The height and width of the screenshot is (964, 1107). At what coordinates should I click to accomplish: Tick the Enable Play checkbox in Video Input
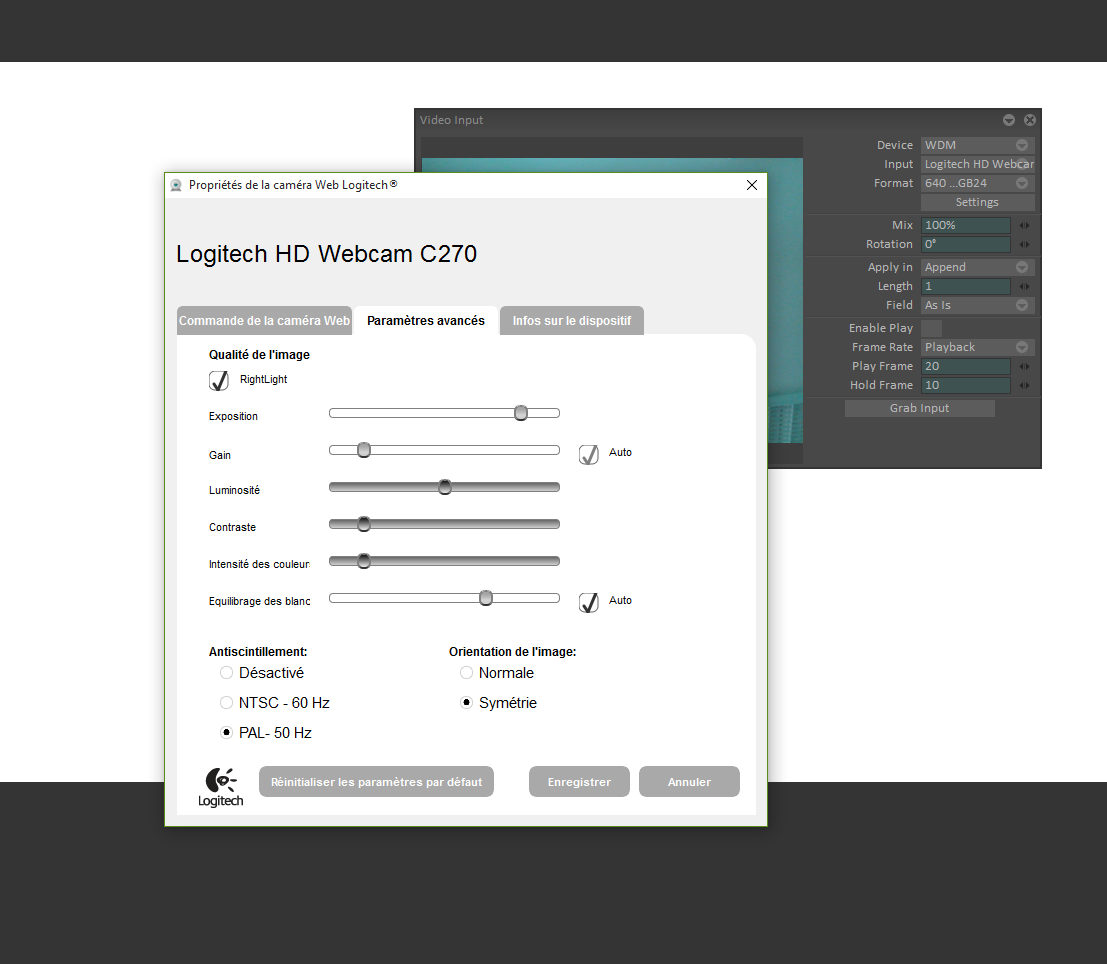point(931,328)
